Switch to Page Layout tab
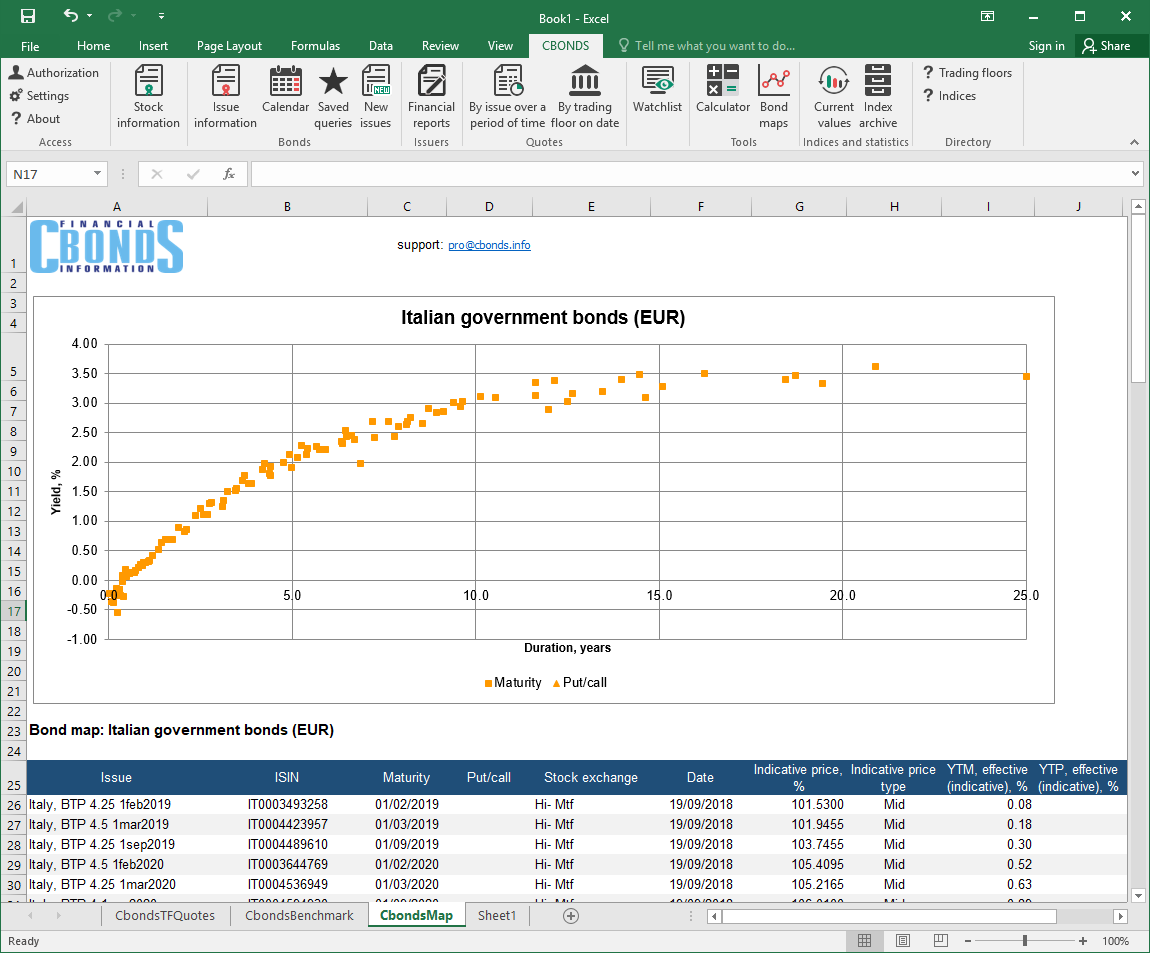 pos(229,46)
